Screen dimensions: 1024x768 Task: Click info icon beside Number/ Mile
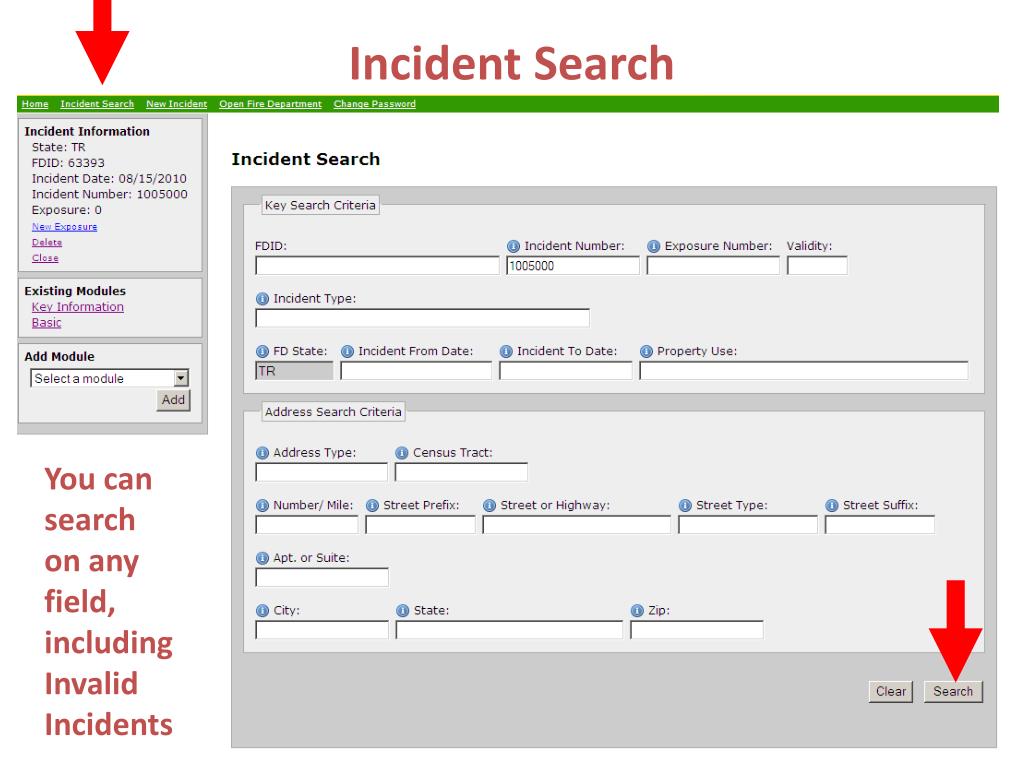coord(263,505)
